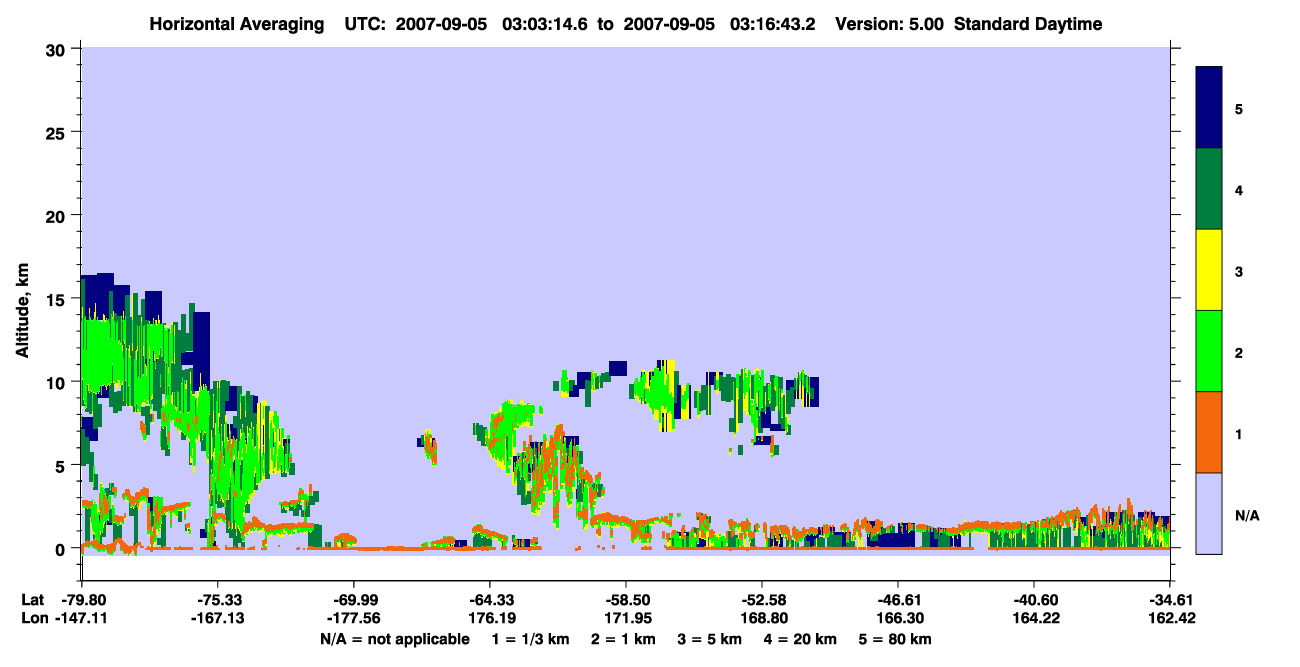
Task: Click the altitude tick label 30
Action: point(57,49)
